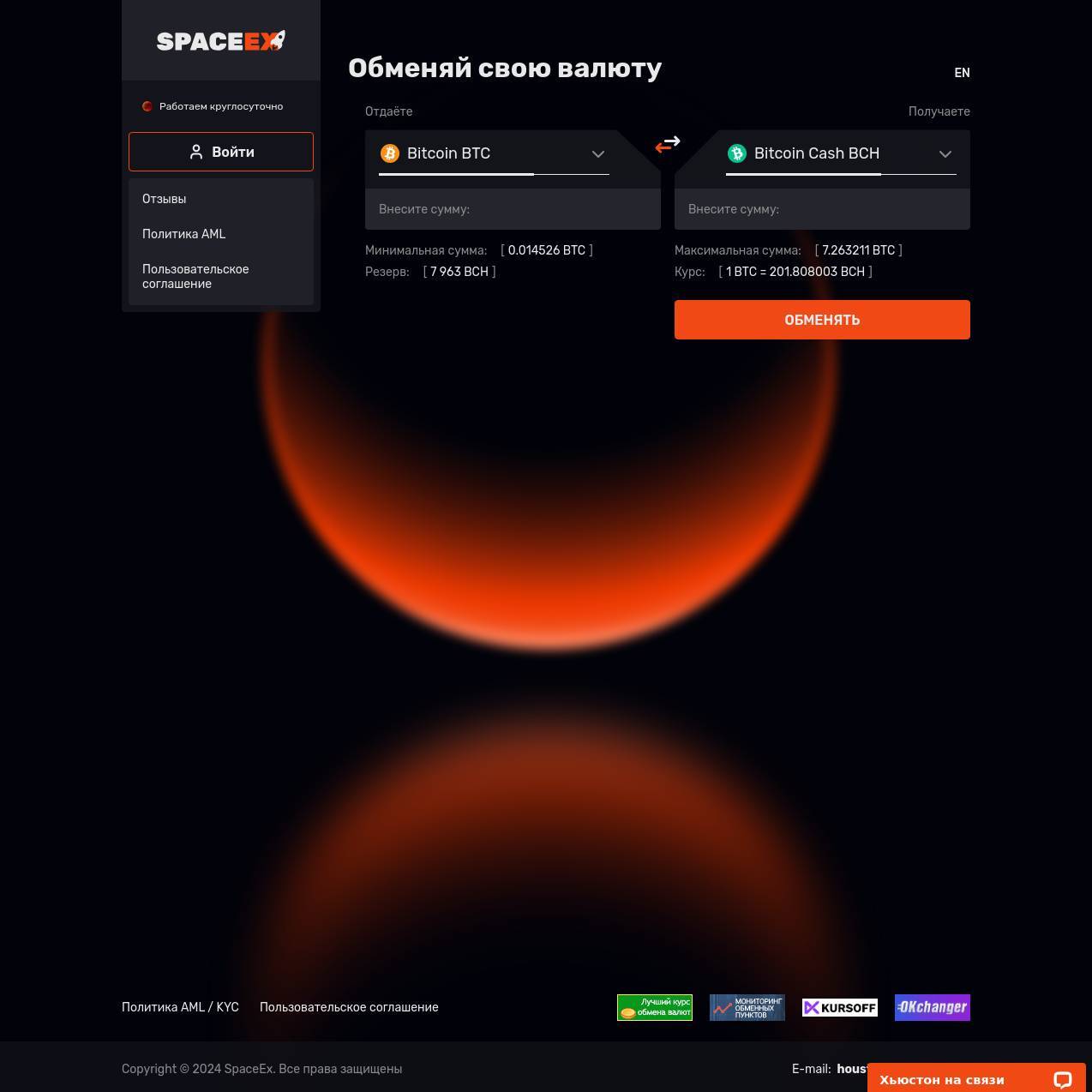Open the OKchanger badge

[933, 1007]
